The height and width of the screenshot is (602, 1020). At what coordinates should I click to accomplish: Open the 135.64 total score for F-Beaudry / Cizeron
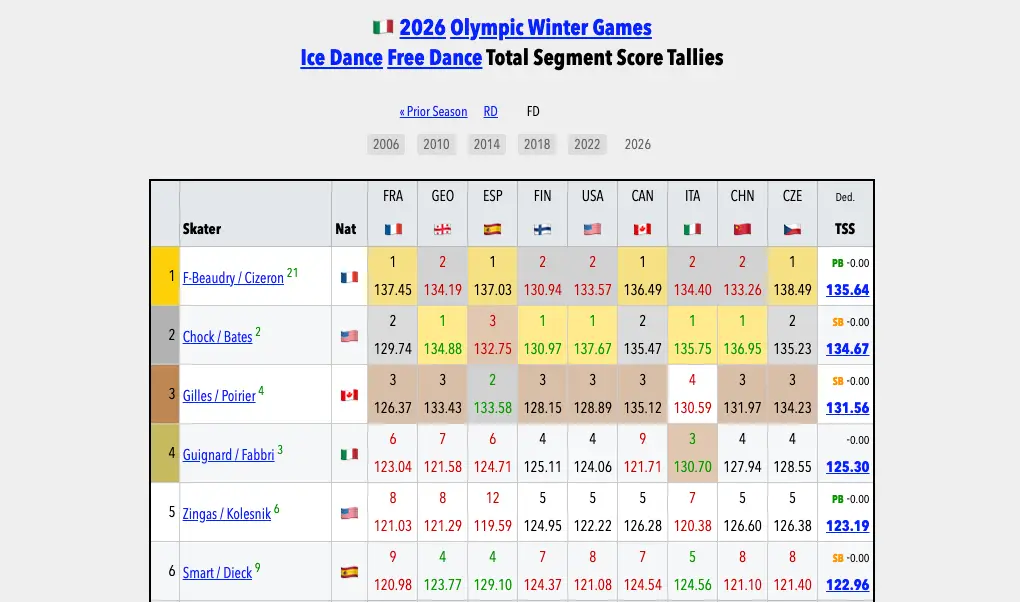[x=845, y=289]
